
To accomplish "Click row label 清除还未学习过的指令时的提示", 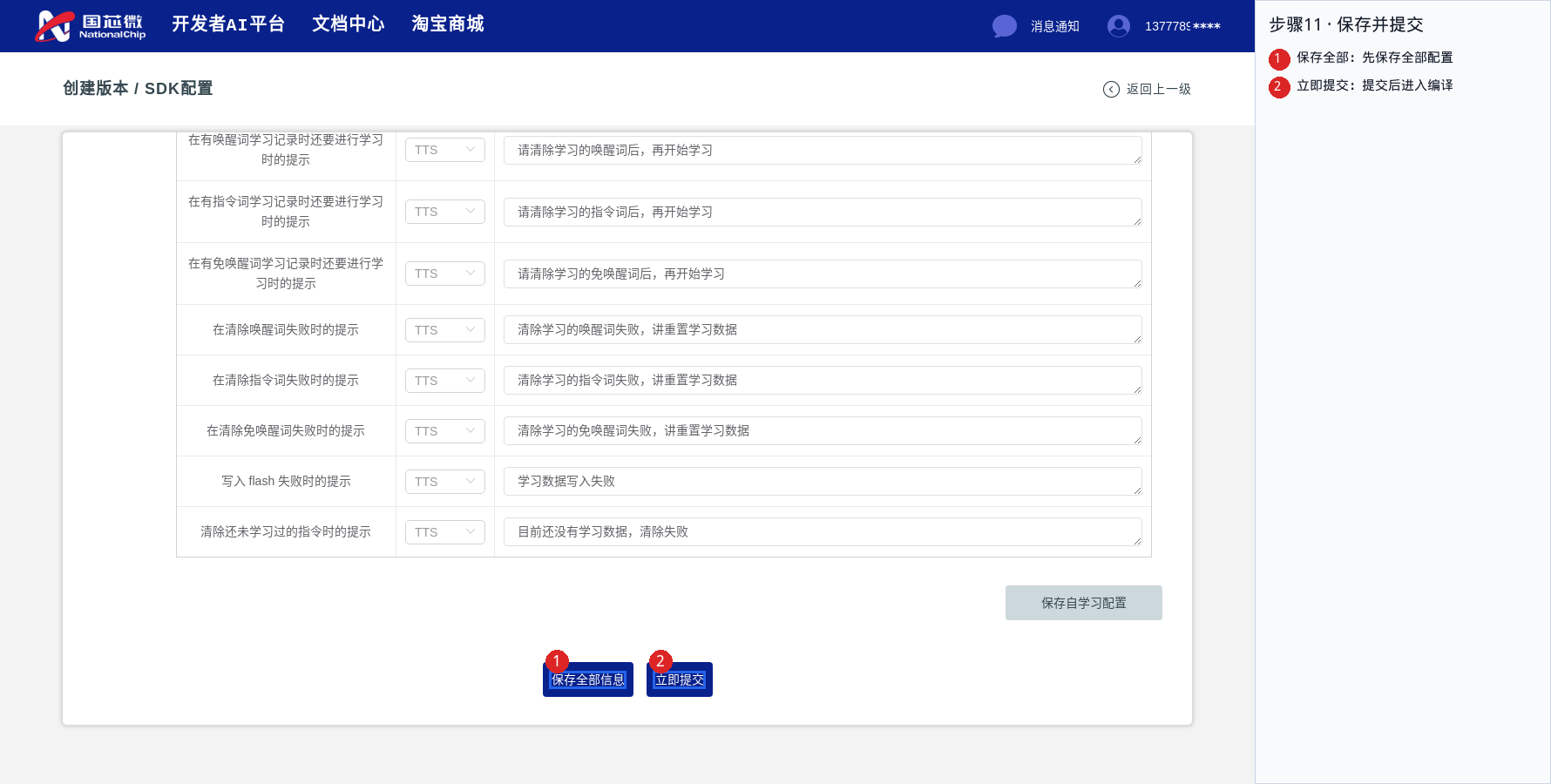I will pyautogui.click(x=286, y=531).
